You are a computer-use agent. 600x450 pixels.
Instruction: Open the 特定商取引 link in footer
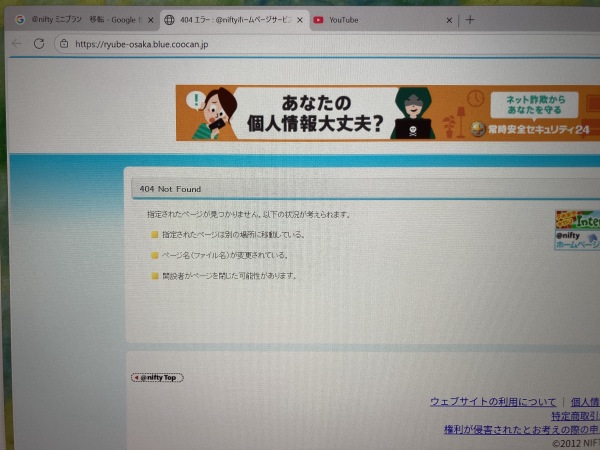click(x=574, y=415)
